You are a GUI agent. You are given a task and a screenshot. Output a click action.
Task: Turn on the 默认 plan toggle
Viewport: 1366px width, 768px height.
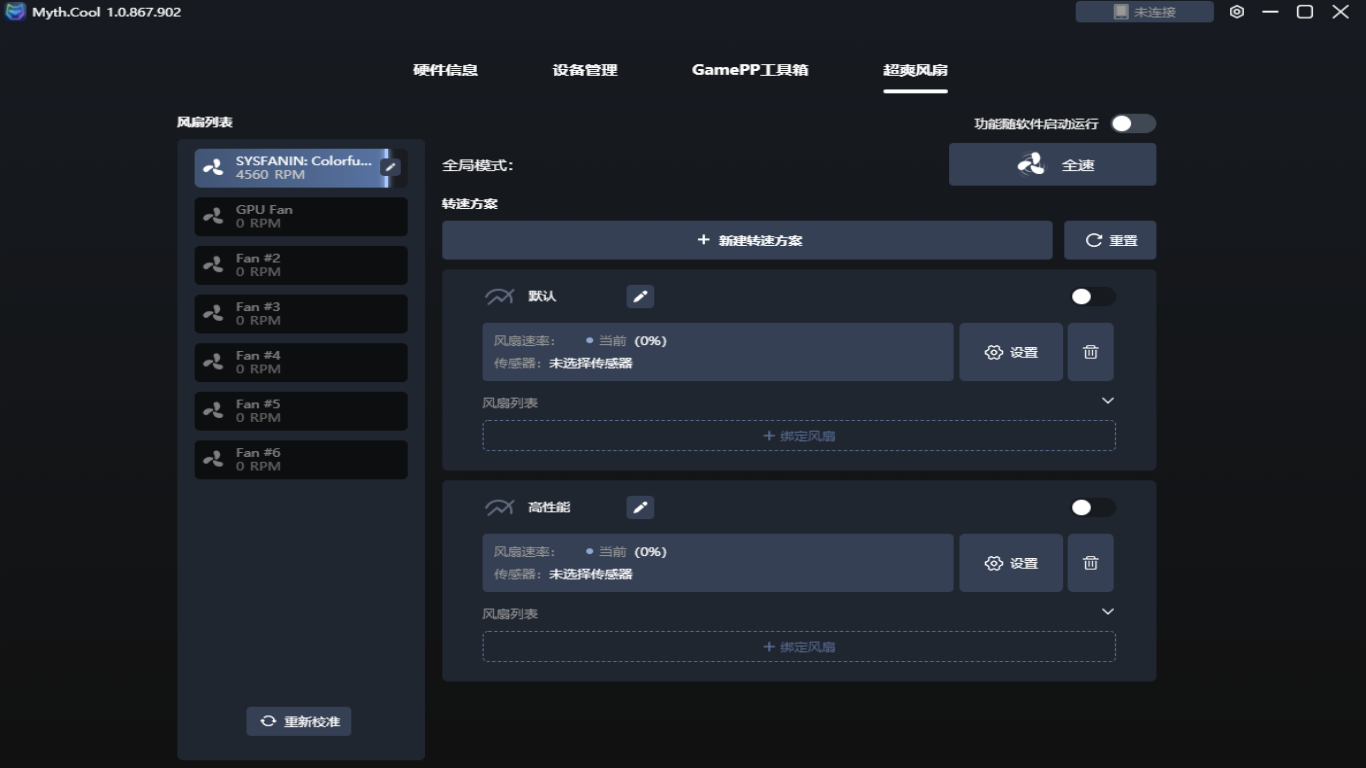1092,296
